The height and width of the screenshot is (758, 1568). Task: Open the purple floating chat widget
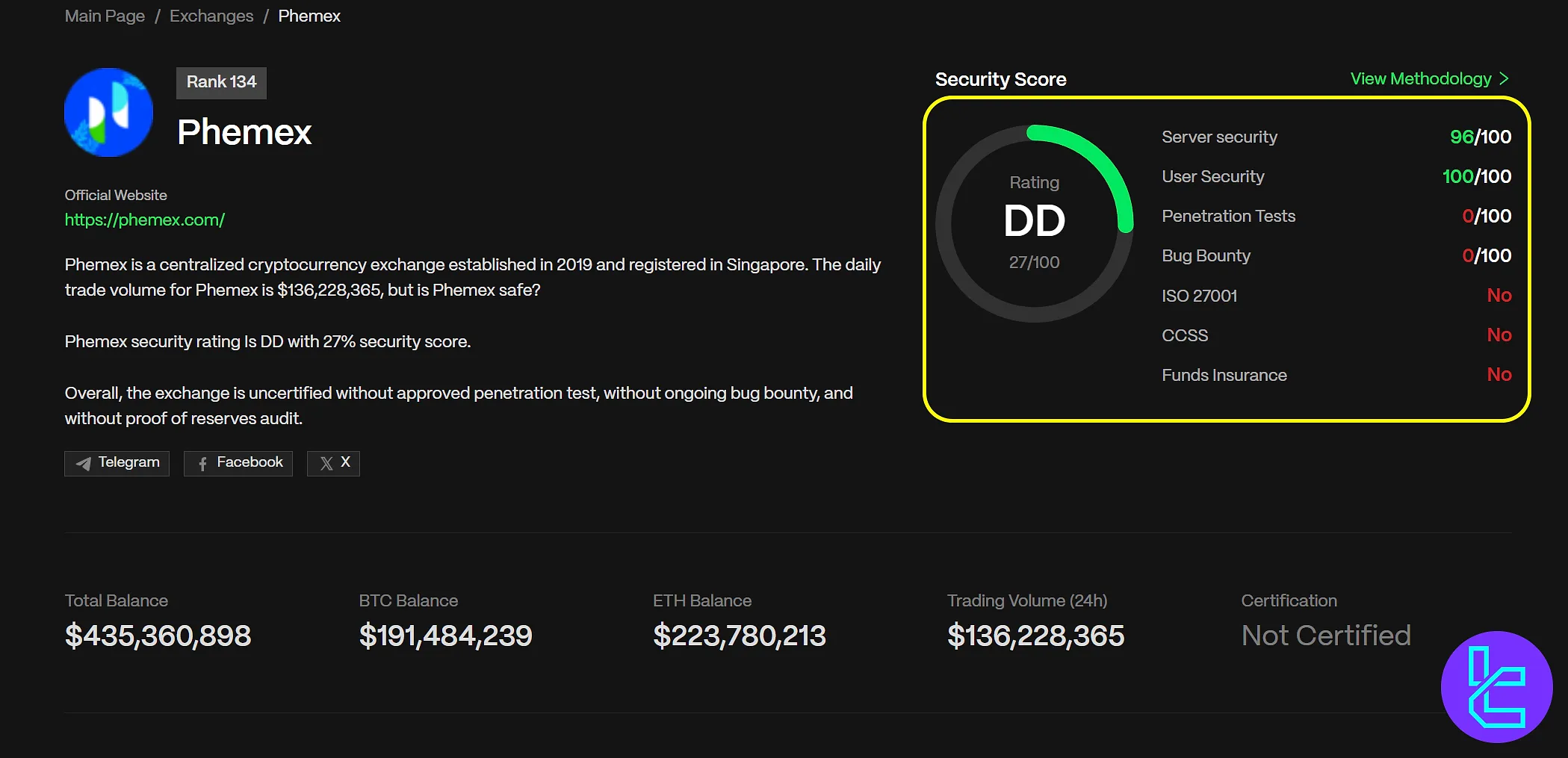[x=1496, y=687]
